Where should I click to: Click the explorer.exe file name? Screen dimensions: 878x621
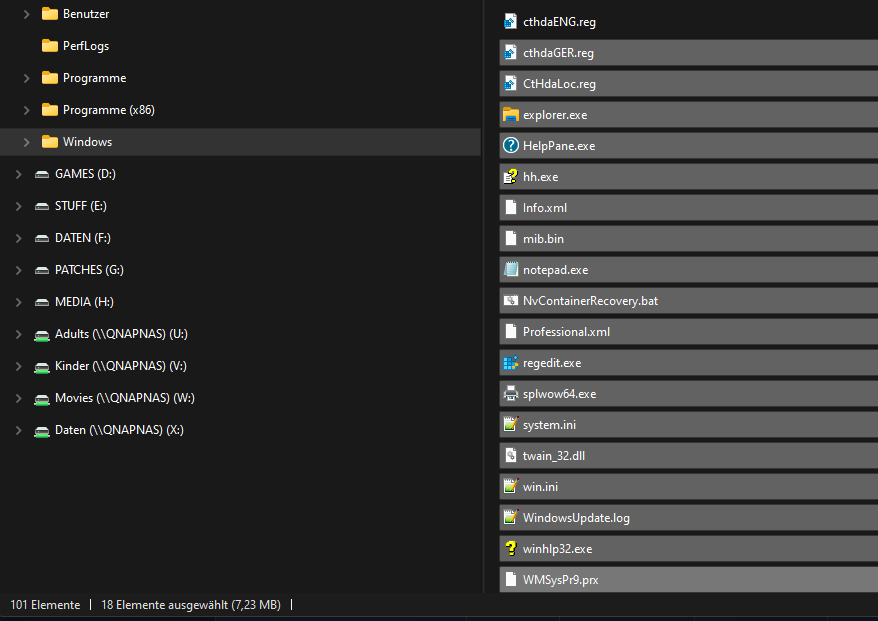pyautogui.click(x=555, y=115)
